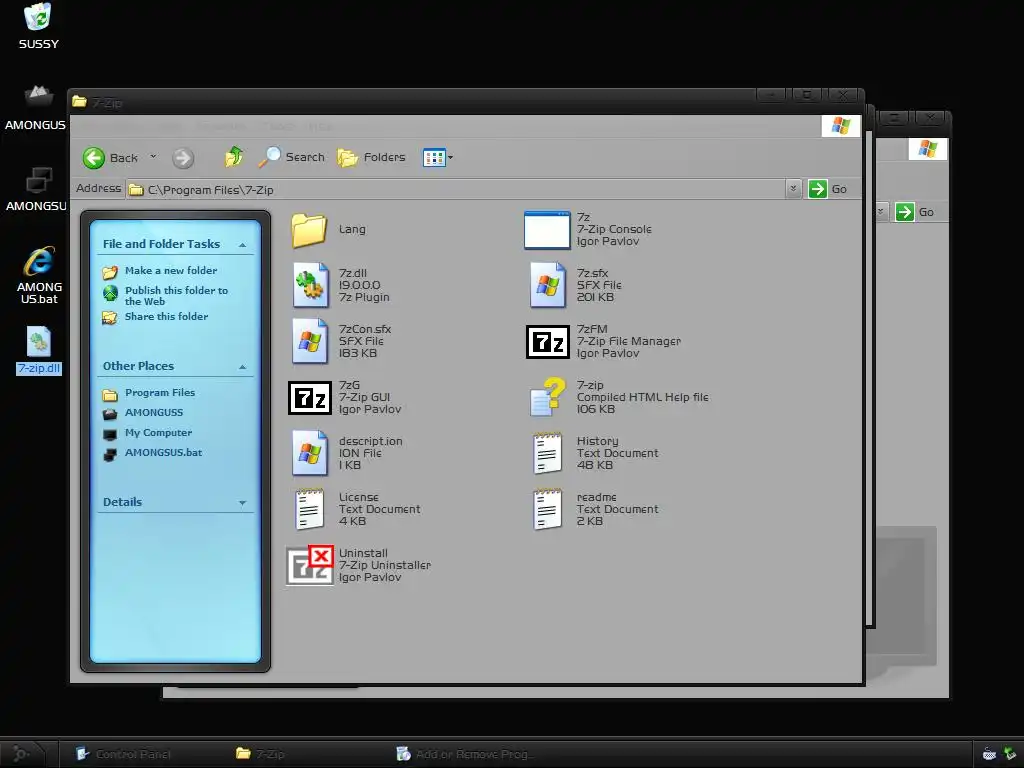Open the Lang folder
The height and width of the screenshot is (768, 1024).
309,230
